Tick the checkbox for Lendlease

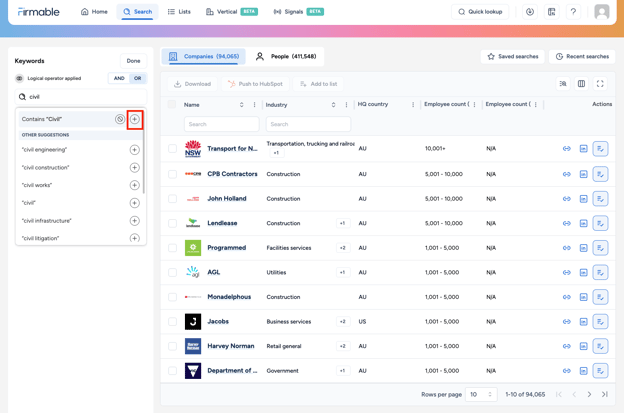point(172,223)
